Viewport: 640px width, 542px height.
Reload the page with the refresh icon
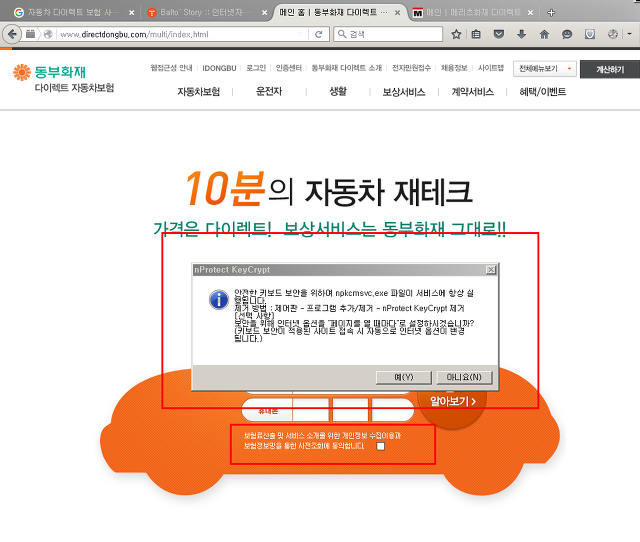point(319,34)
